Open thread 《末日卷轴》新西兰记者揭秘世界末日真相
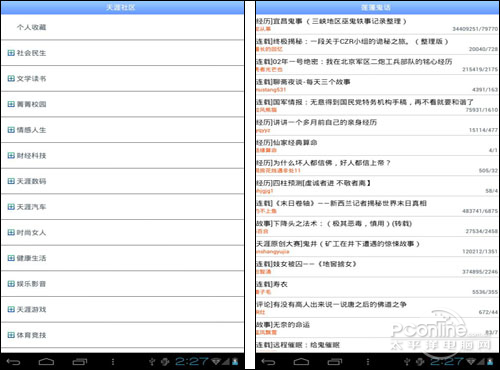Viewport: 500px width, 370px height. (x=377, y=207)
